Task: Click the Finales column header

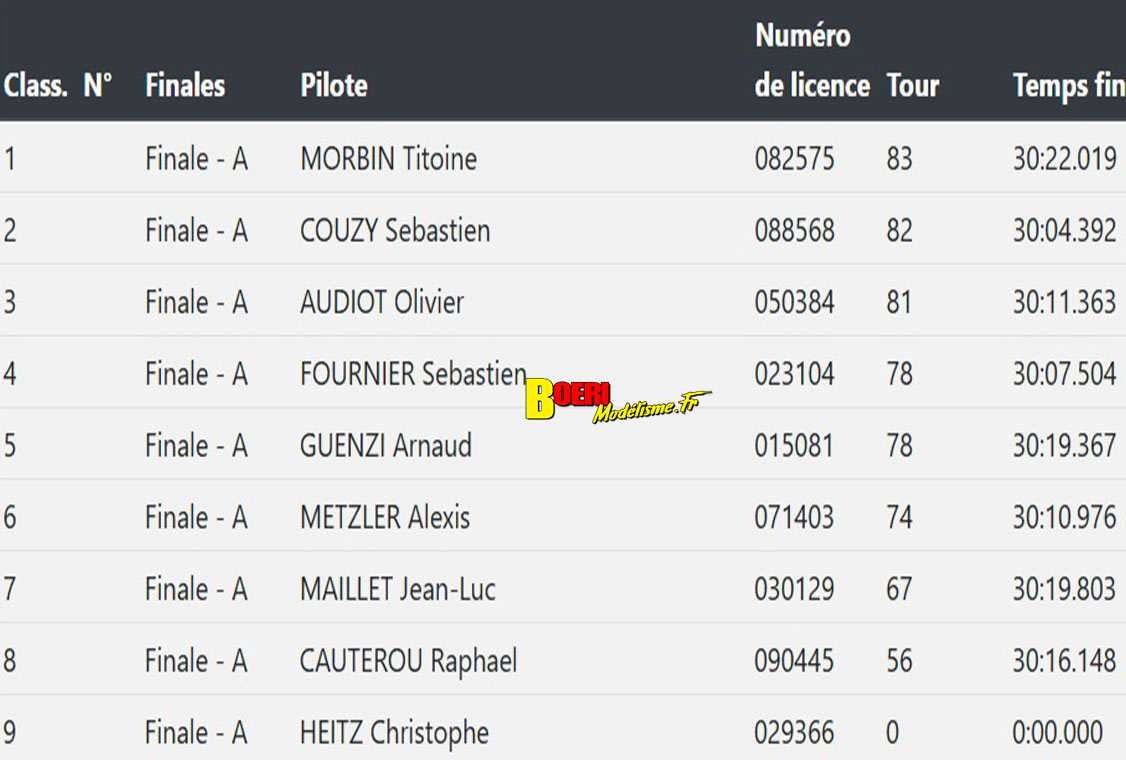Action: click(185, 86)
